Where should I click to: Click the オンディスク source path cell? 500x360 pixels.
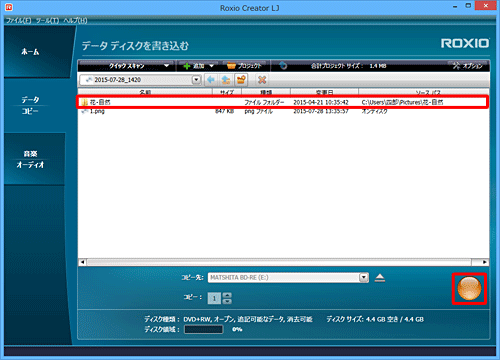pyautogui.click(x=374, y=111)
